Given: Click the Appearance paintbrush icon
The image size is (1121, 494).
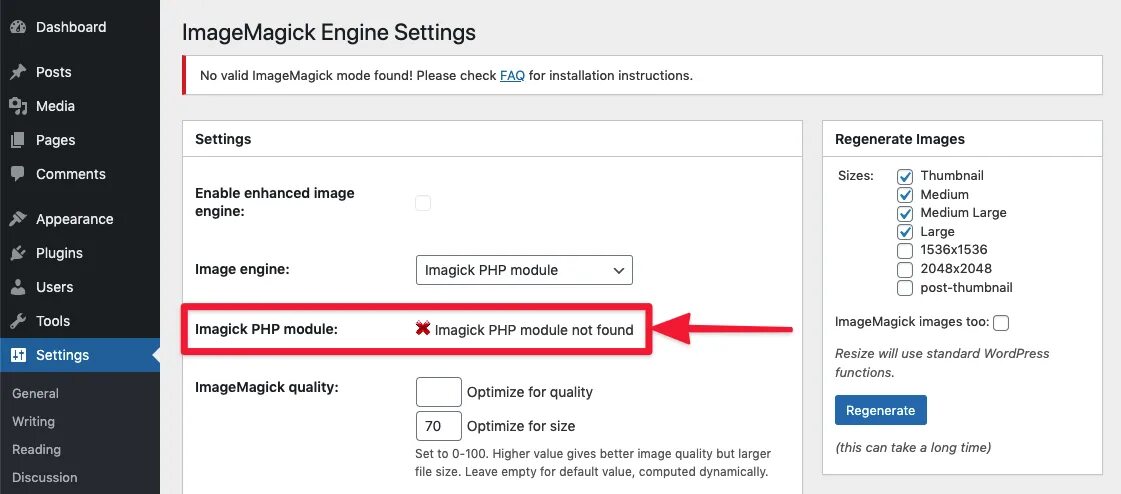Looking at the screenshot, I should (x=17, y=219).
